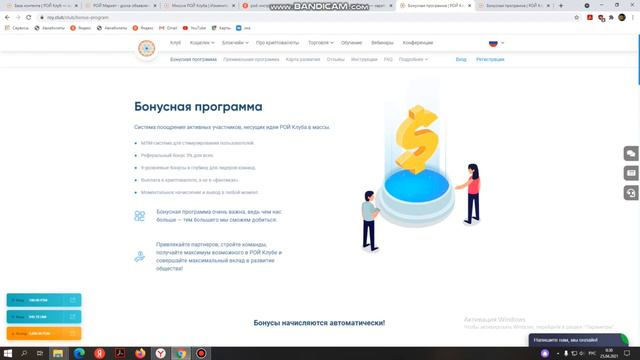Open Windows Start menu
The image size is (640, 360).
pyautogui.click(x=8, y=353)
